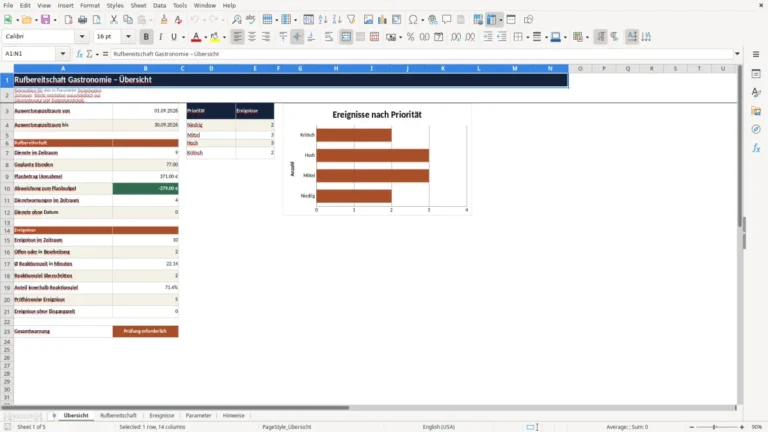This screenshot has height=432, width=768.
Task: Open the underline style dropdown arrow
Action: [183, 37]
